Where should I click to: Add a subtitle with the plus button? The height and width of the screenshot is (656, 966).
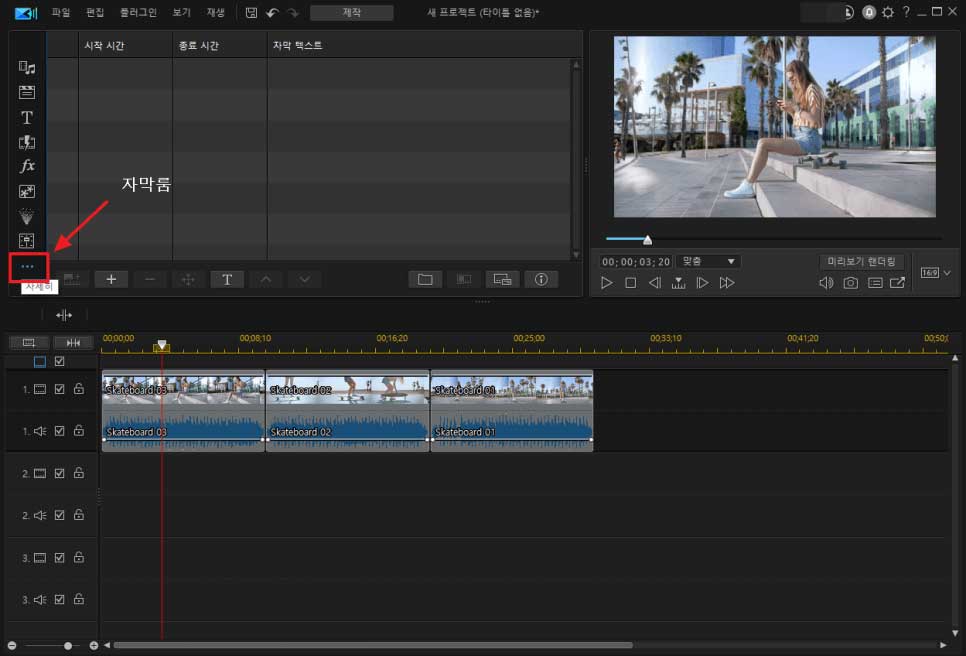(x=111, y=280)
